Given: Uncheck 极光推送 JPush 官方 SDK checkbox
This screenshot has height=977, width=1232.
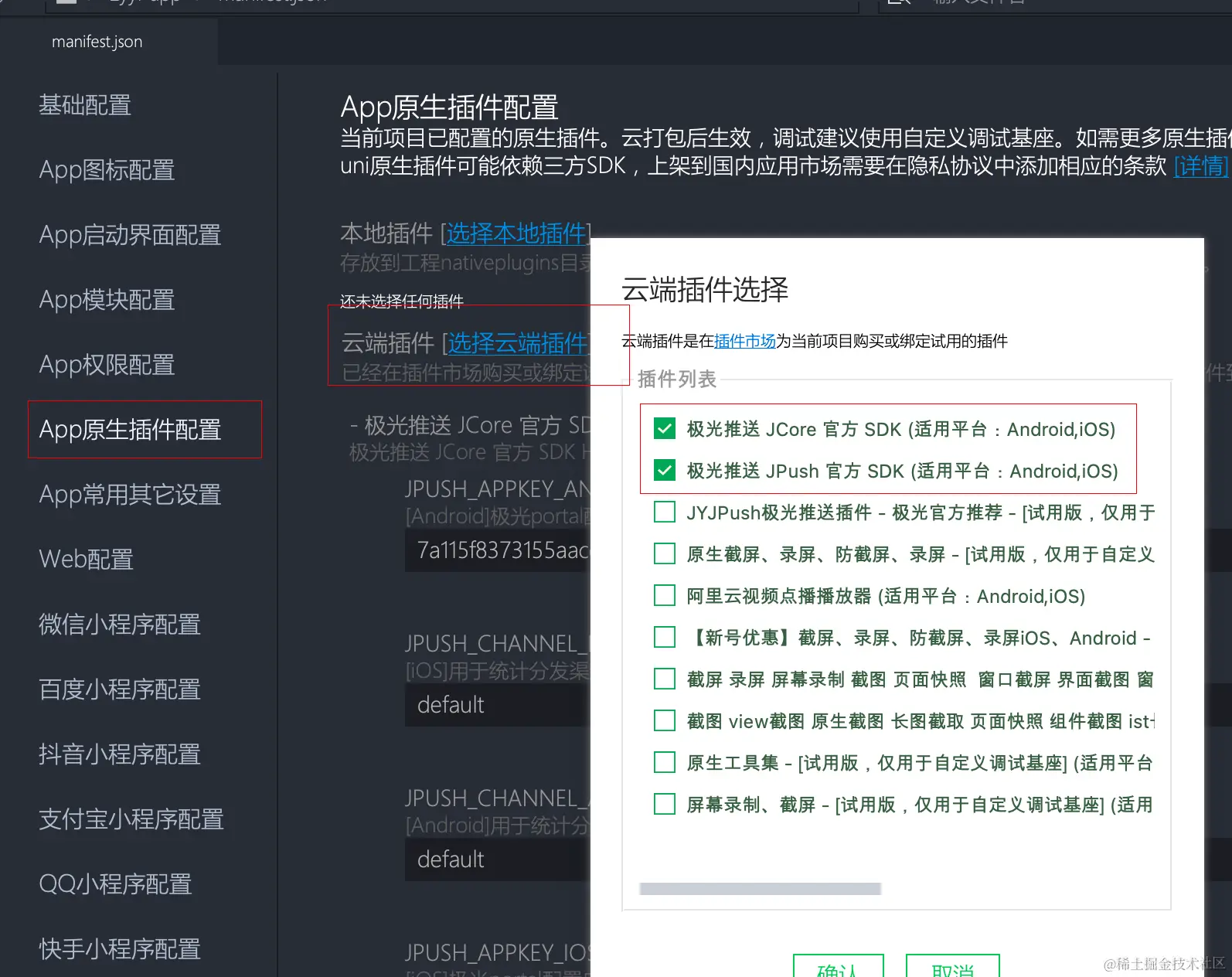Looking at the screenshot, I should [665, 471].
